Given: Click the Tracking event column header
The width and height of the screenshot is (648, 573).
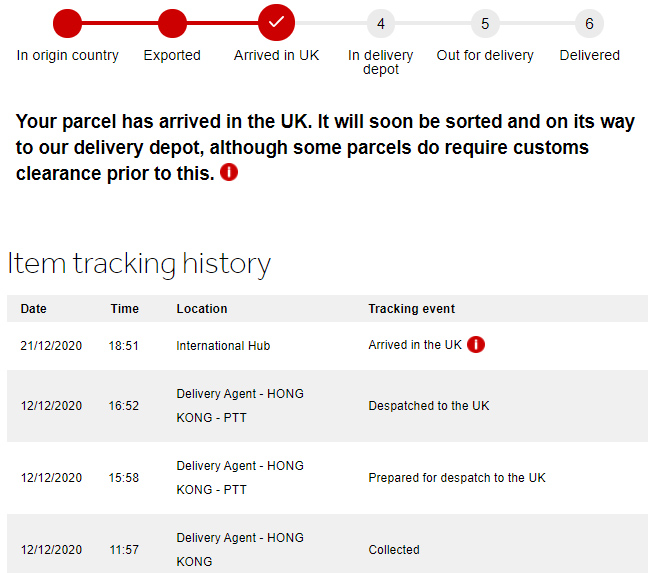Looking at the screenshot, I should click(x=412, y=309).
